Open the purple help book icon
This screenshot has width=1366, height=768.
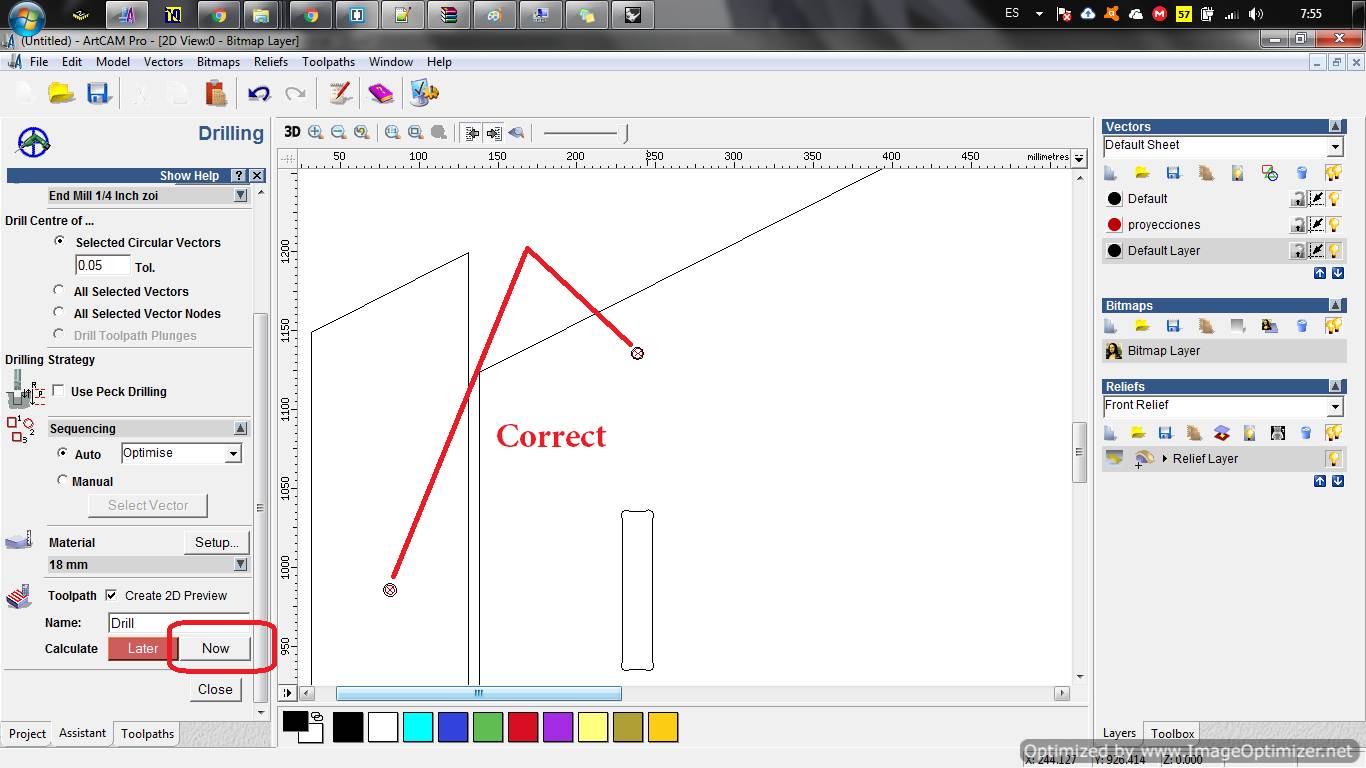381,93
